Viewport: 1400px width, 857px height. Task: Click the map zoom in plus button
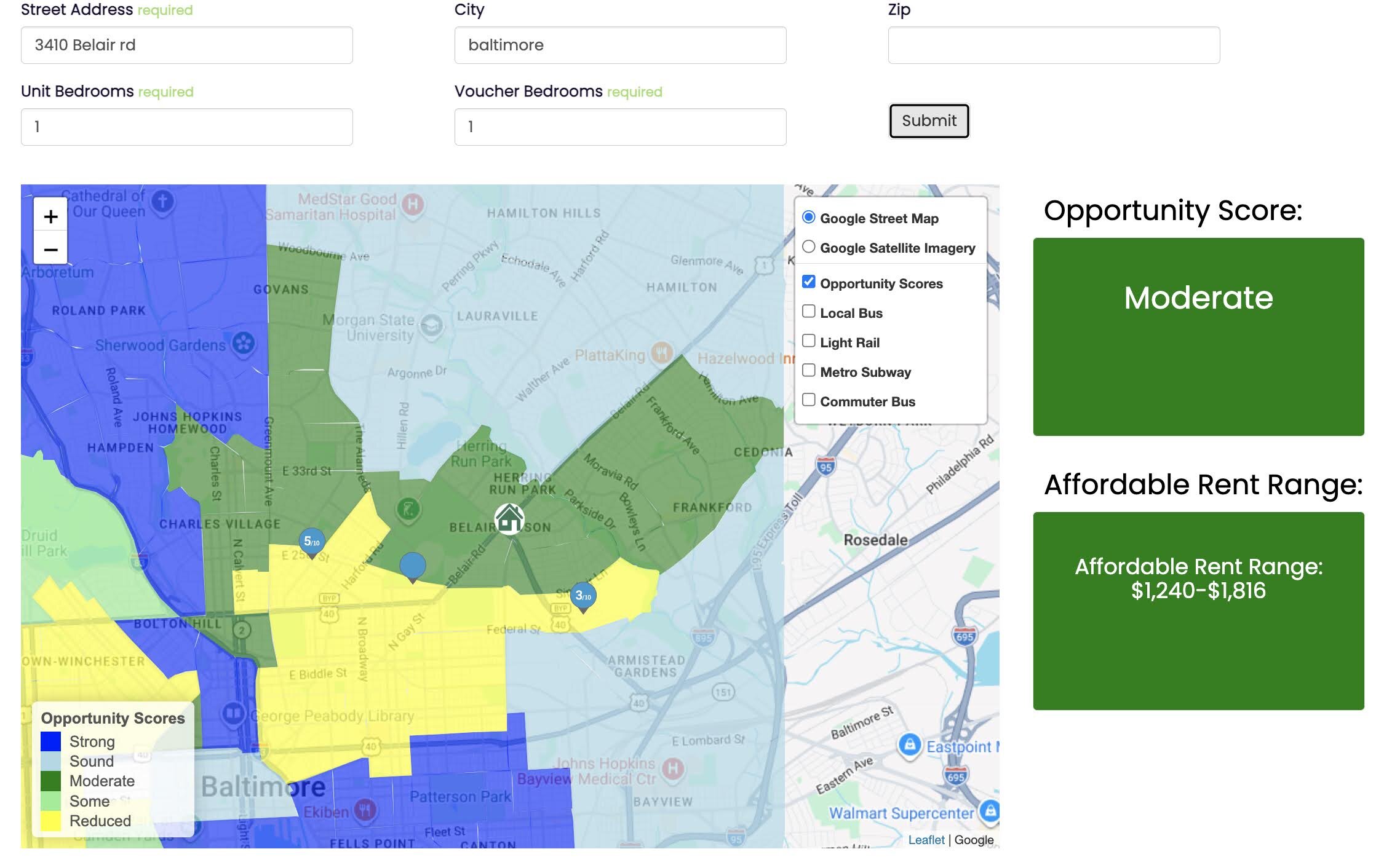(50, 216)
